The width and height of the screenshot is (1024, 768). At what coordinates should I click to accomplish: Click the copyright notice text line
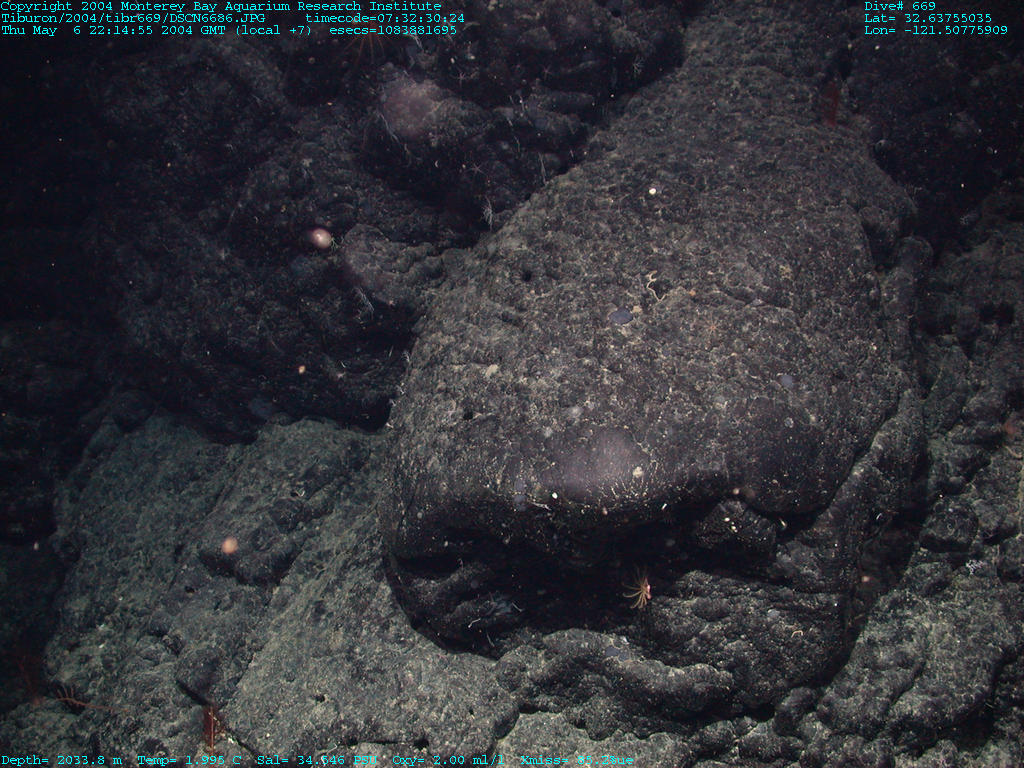[x=220, y=6]
